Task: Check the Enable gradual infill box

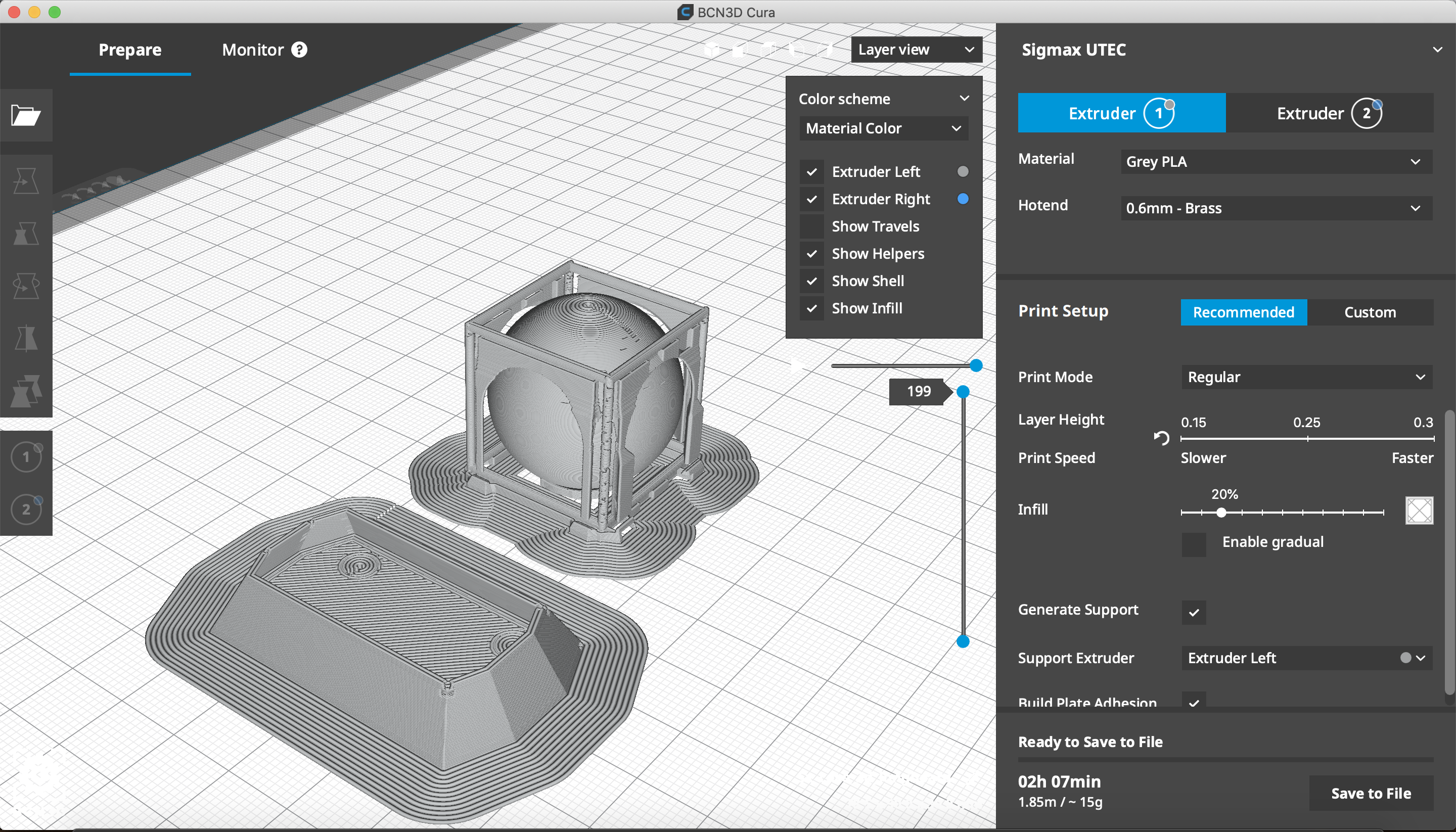Action: click(x=1194, y=544)
